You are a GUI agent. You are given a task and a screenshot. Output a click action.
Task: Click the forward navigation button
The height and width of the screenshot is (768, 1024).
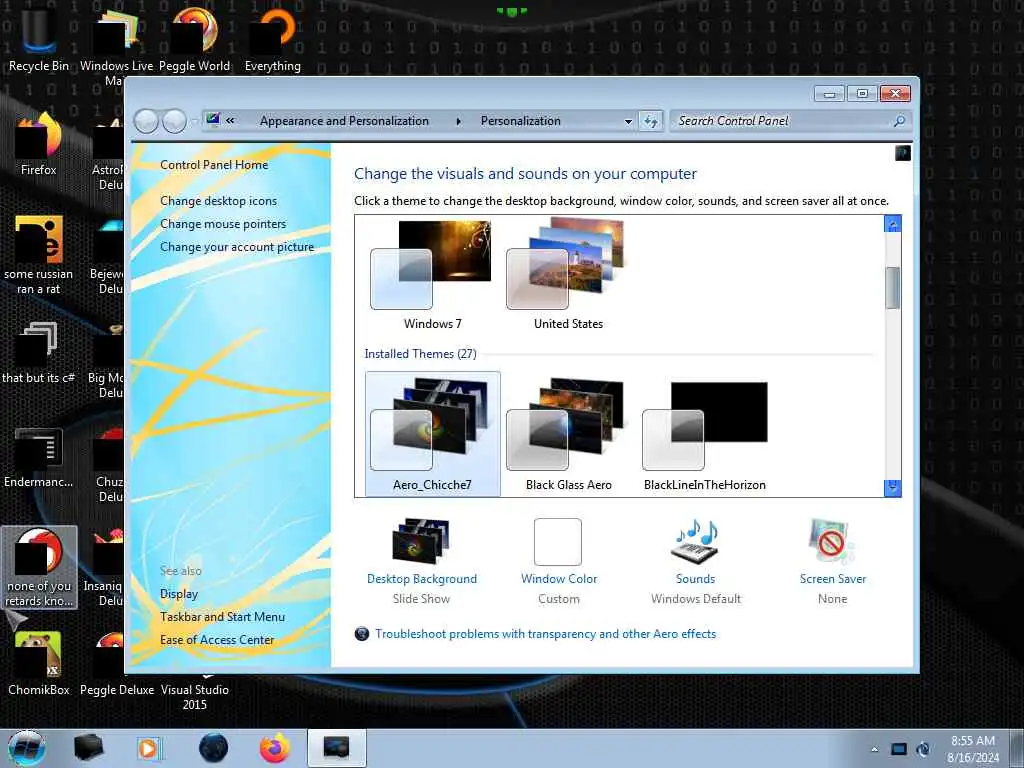[174, 121]
